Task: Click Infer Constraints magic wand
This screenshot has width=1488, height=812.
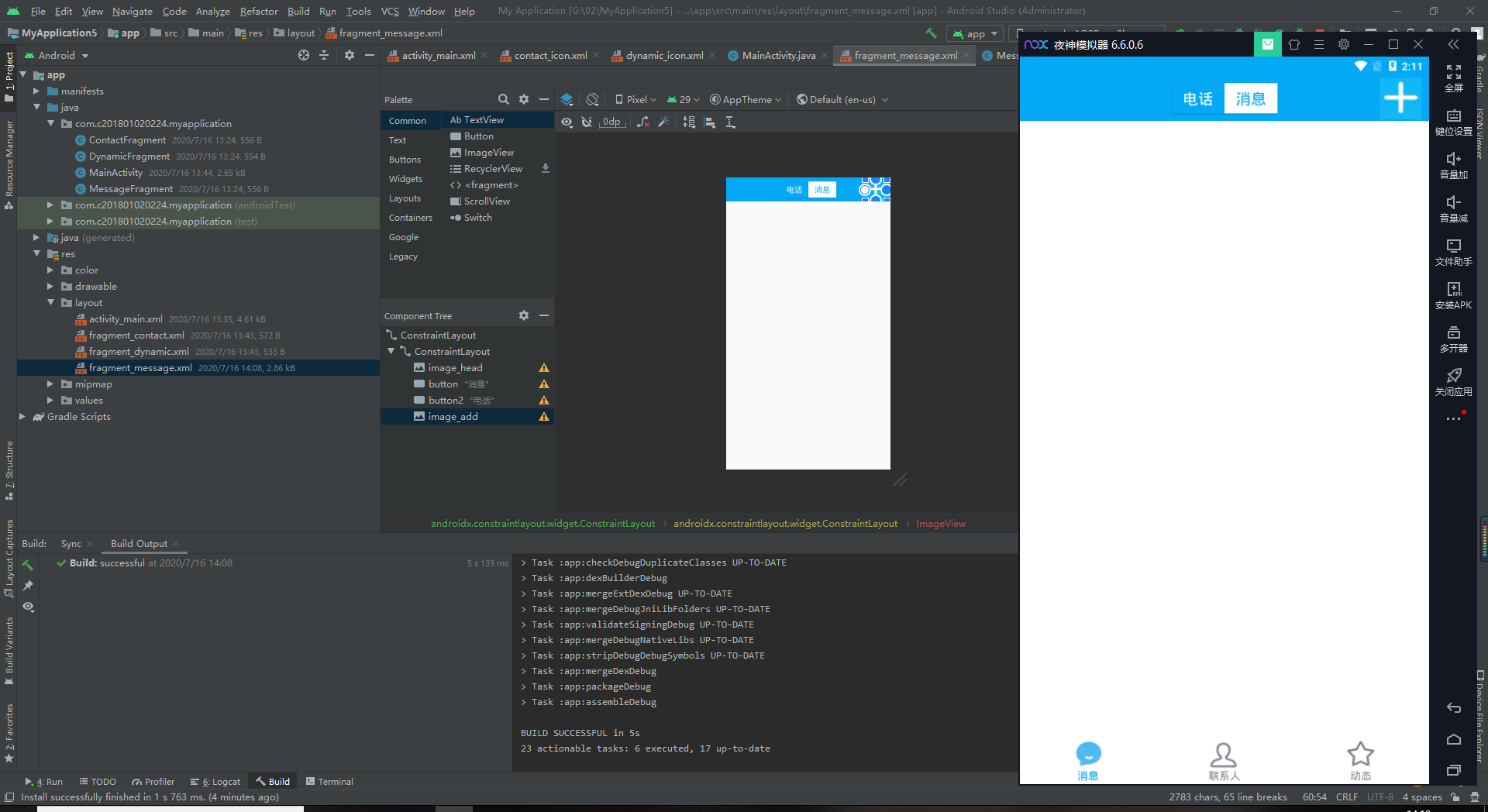Action: click(x=663, y=122)
